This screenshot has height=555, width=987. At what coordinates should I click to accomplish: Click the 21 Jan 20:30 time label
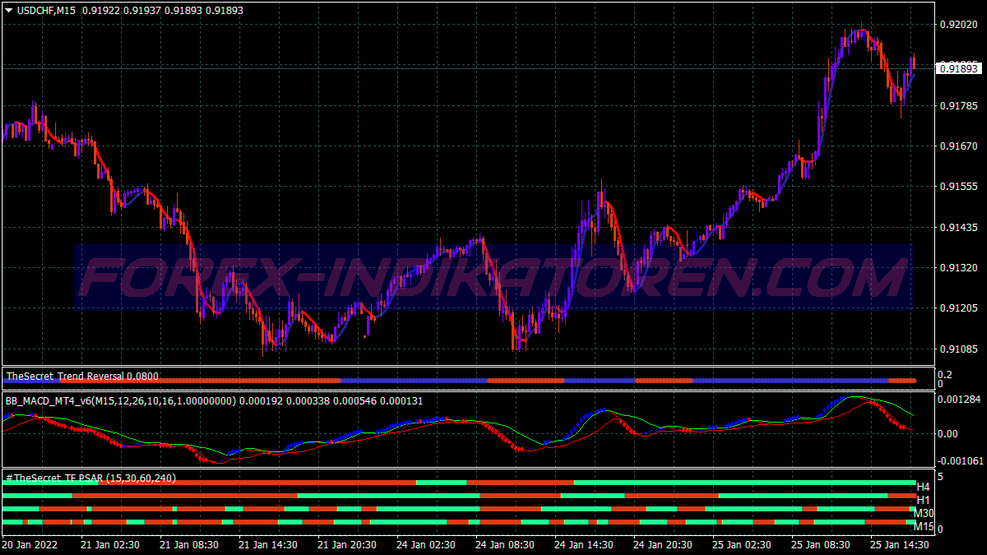click(347, 545)
